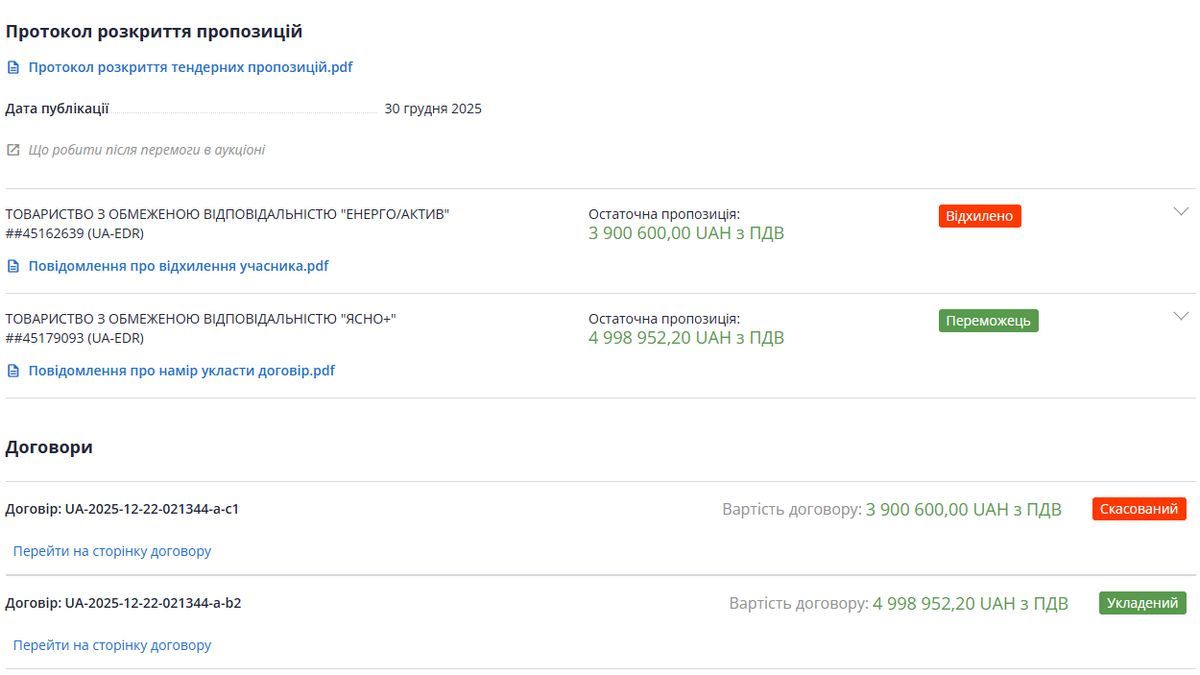This screenshot has width=1200, height=675.
Task: Click file icon beside participant rejection notice
Action: (13, 267)
